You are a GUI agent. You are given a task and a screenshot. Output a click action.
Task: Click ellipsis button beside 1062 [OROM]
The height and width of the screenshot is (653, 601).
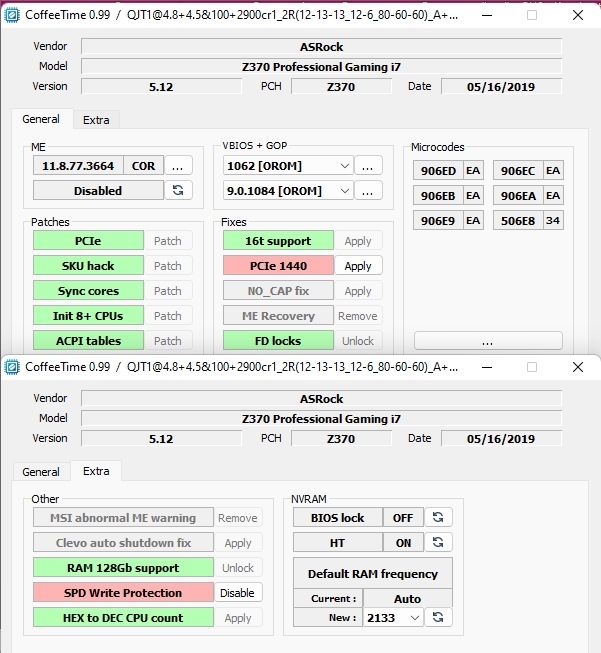point(368,166)
